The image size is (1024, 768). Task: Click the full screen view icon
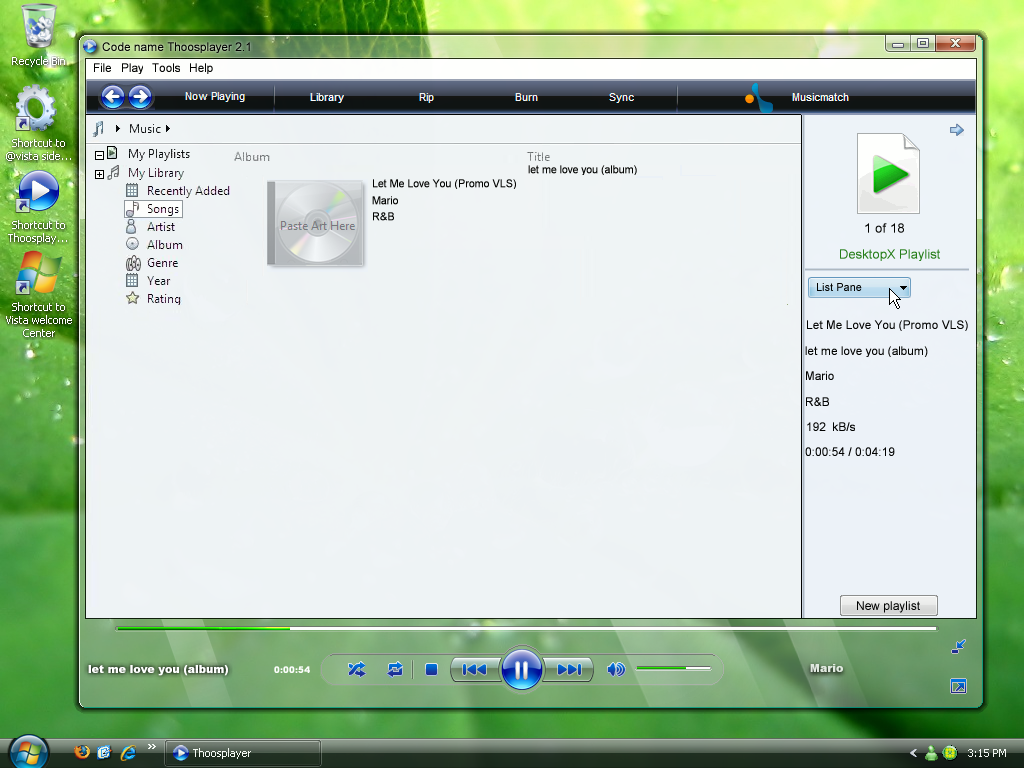(958, 686)
